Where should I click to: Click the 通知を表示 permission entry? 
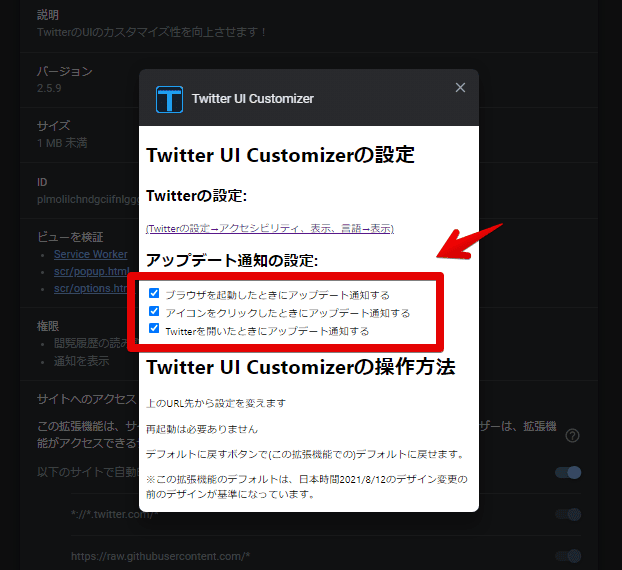pyautogui.click(x=81, y=361)
